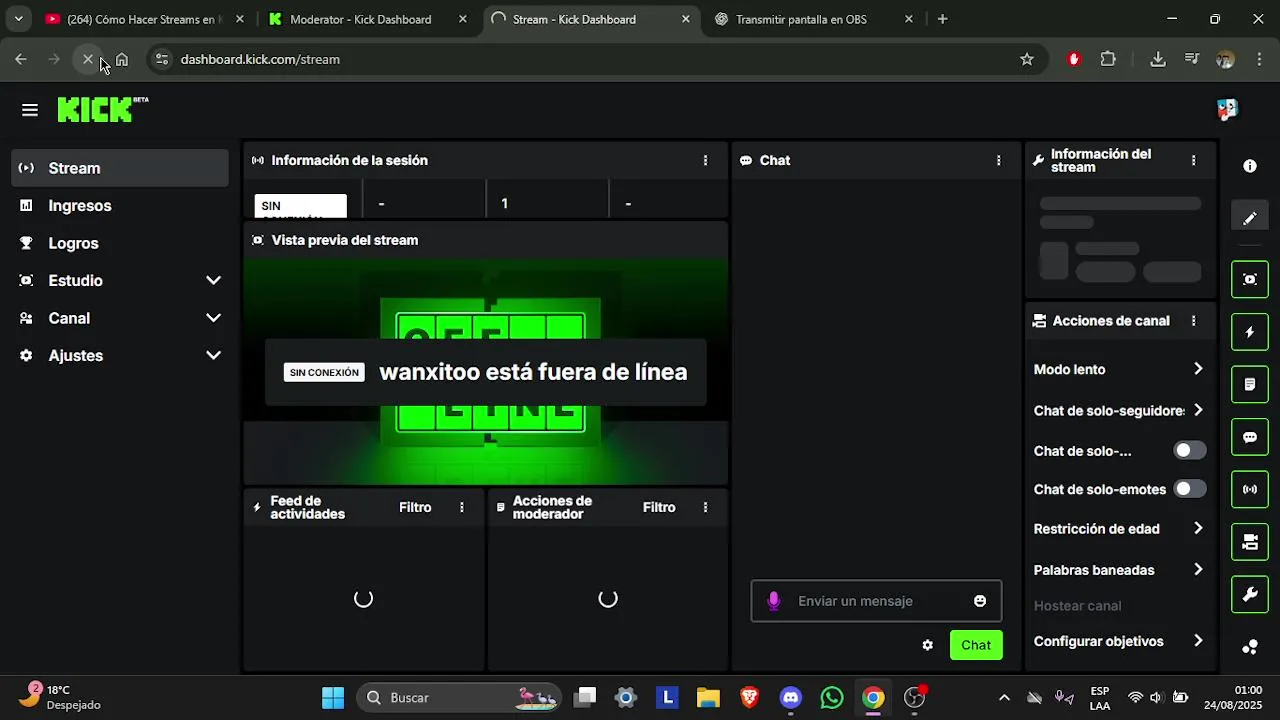Open the hamburger menu next to Kick logo
Image resolution: width=1280 pixels, height=720 pixels.
pyautogui.click(x=30, y=110)
